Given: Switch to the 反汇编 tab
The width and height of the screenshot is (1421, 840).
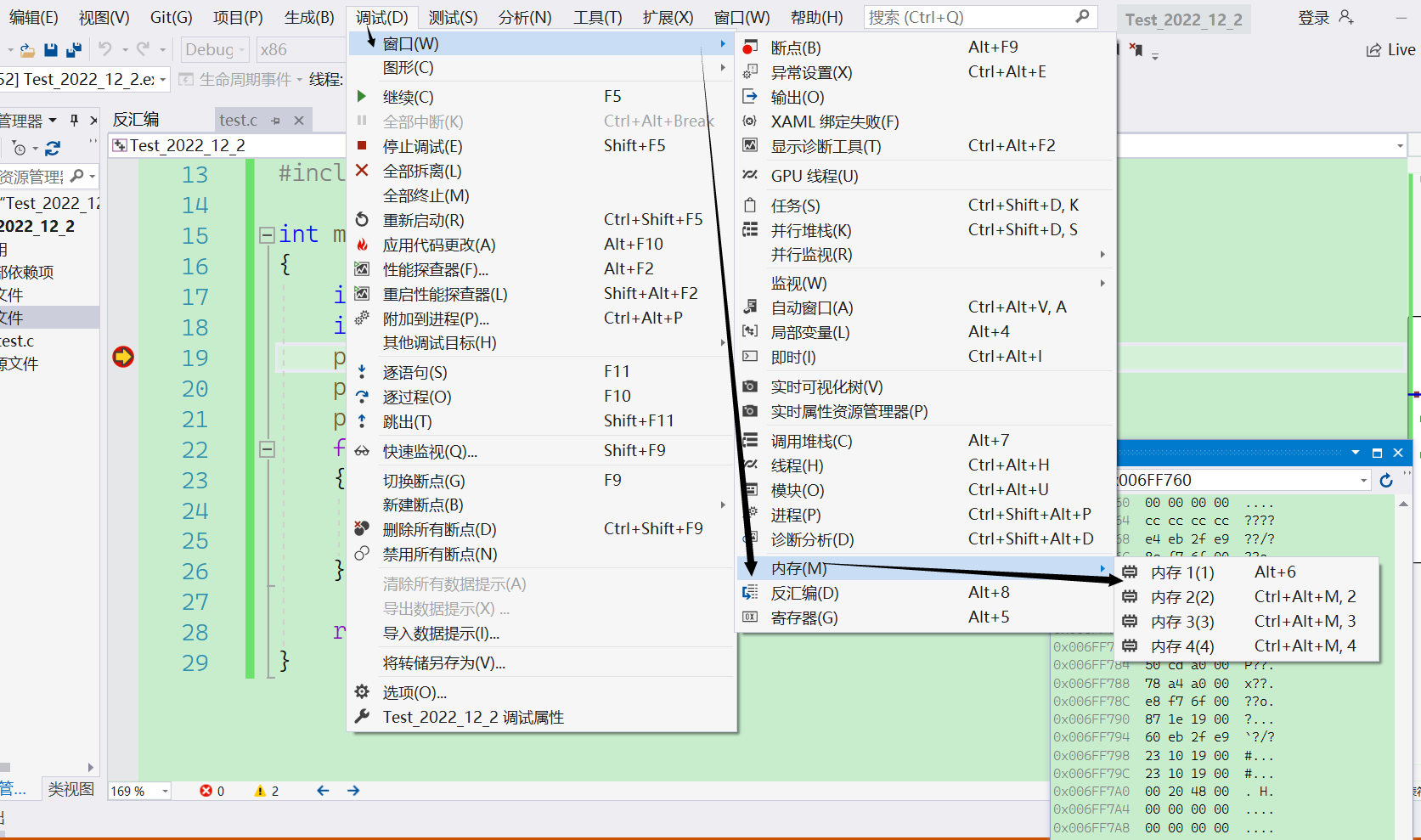Looking at the screenshot, I should [136, 120].
